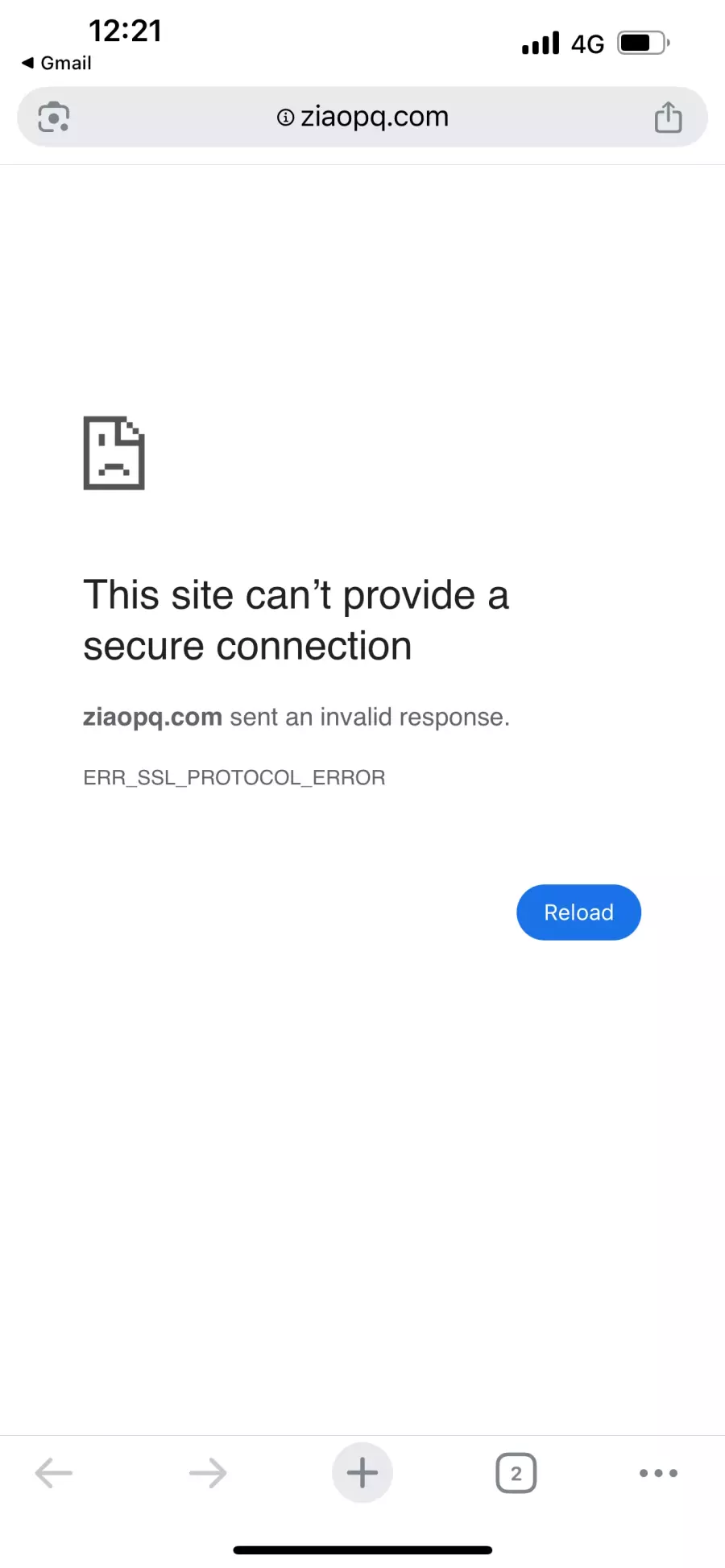This screenshot has width=725, height=1568.
Task: Go back using the left arrow
Action: (54, 1473)
